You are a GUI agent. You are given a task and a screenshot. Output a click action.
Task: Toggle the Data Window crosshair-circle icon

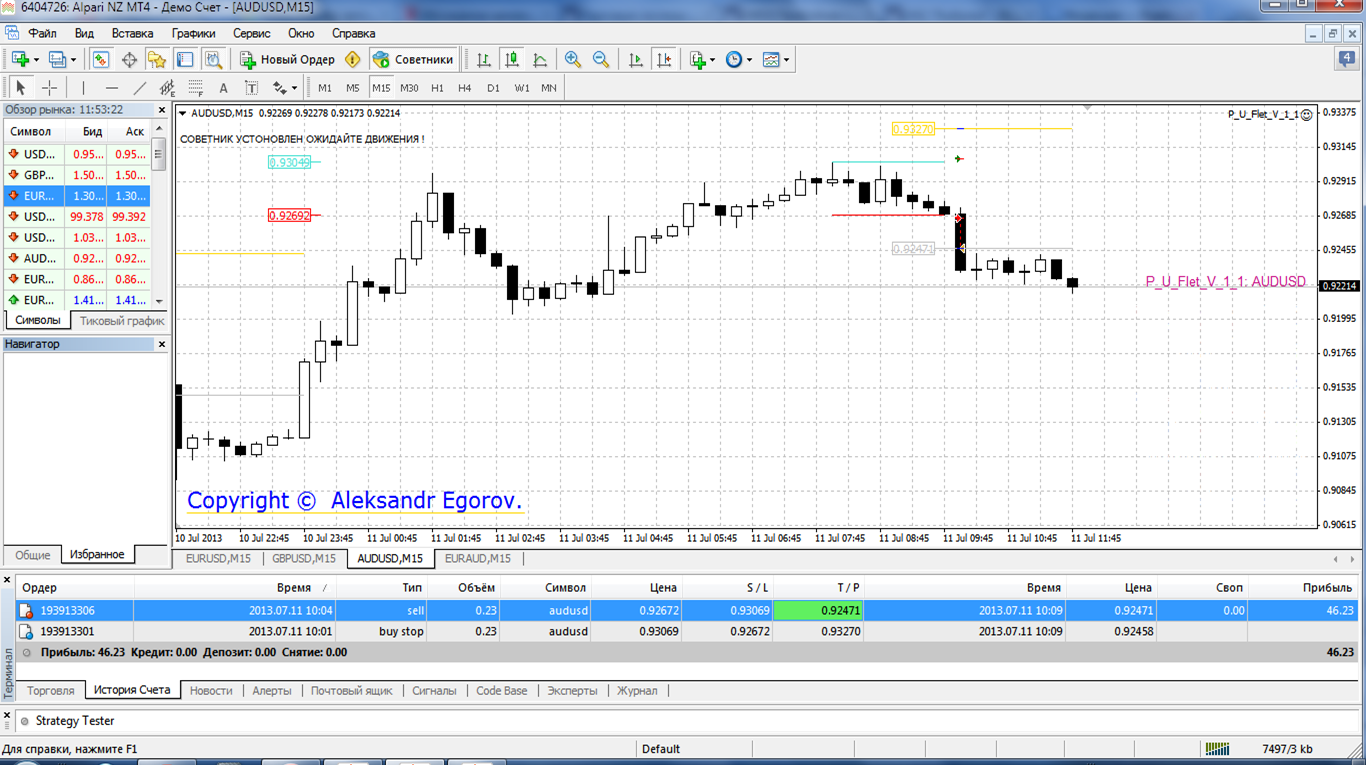pos(129,60)
